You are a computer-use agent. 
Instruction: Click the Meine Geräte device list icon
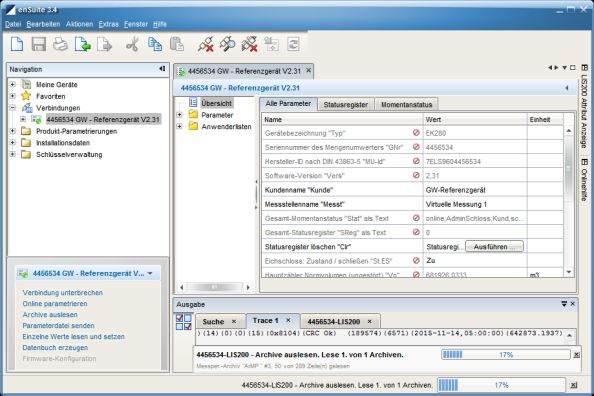click(26, 84)
